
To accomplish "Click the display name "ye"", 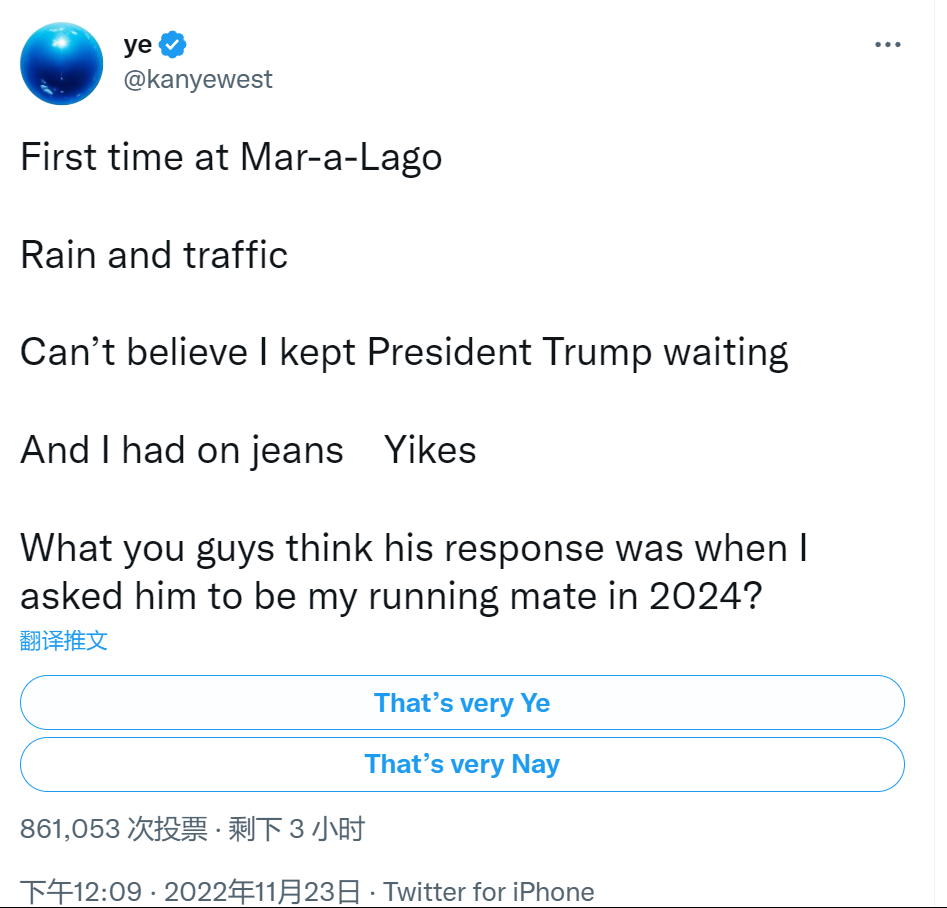I will (138, 45).
